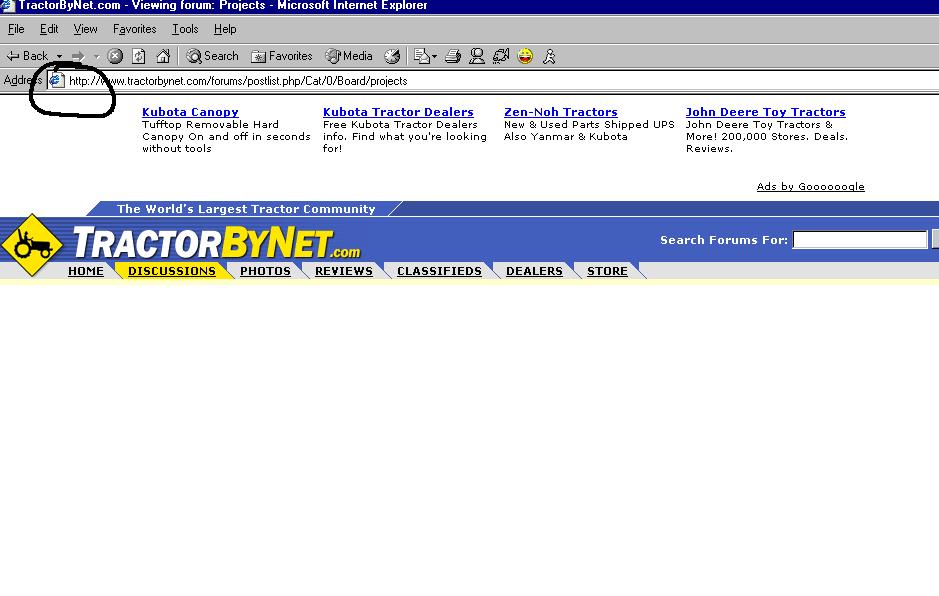Open the CLASSIFIEDS tab
Image resolution: width=939 pixels, height=596 pixels.
click(x=440, y=271)
